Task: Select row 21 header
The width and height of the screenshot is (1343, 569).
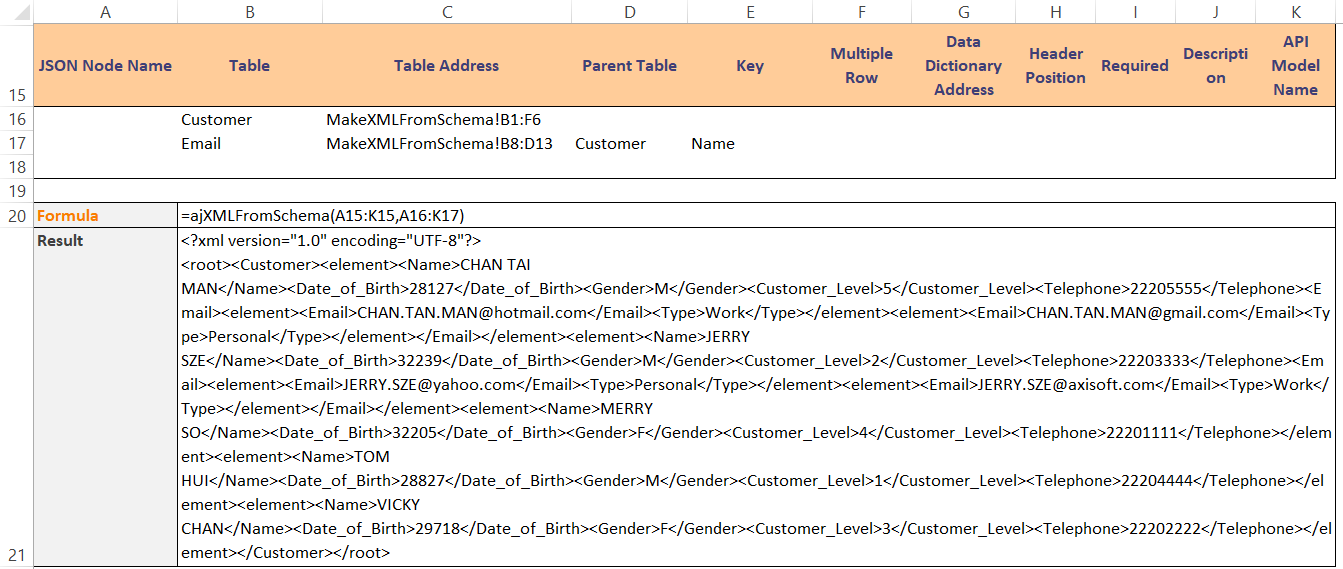Action: (x=16, y=555)
